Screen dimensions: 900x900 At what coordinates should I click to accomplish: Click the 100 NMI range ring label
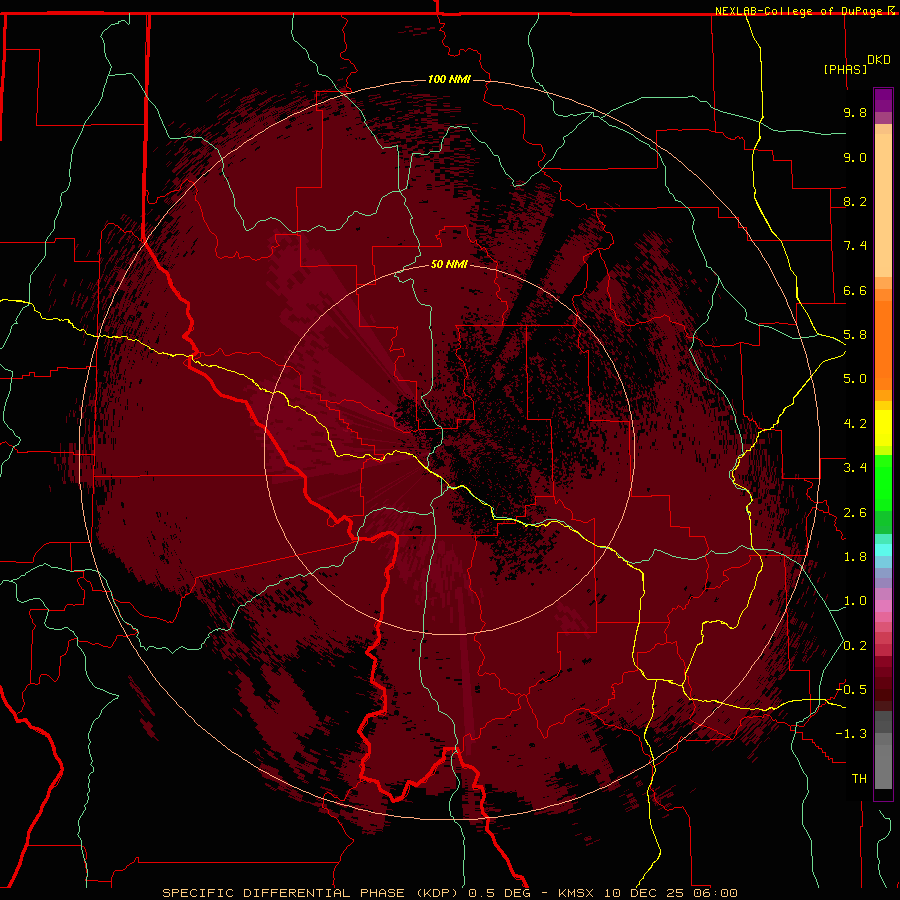449,79
